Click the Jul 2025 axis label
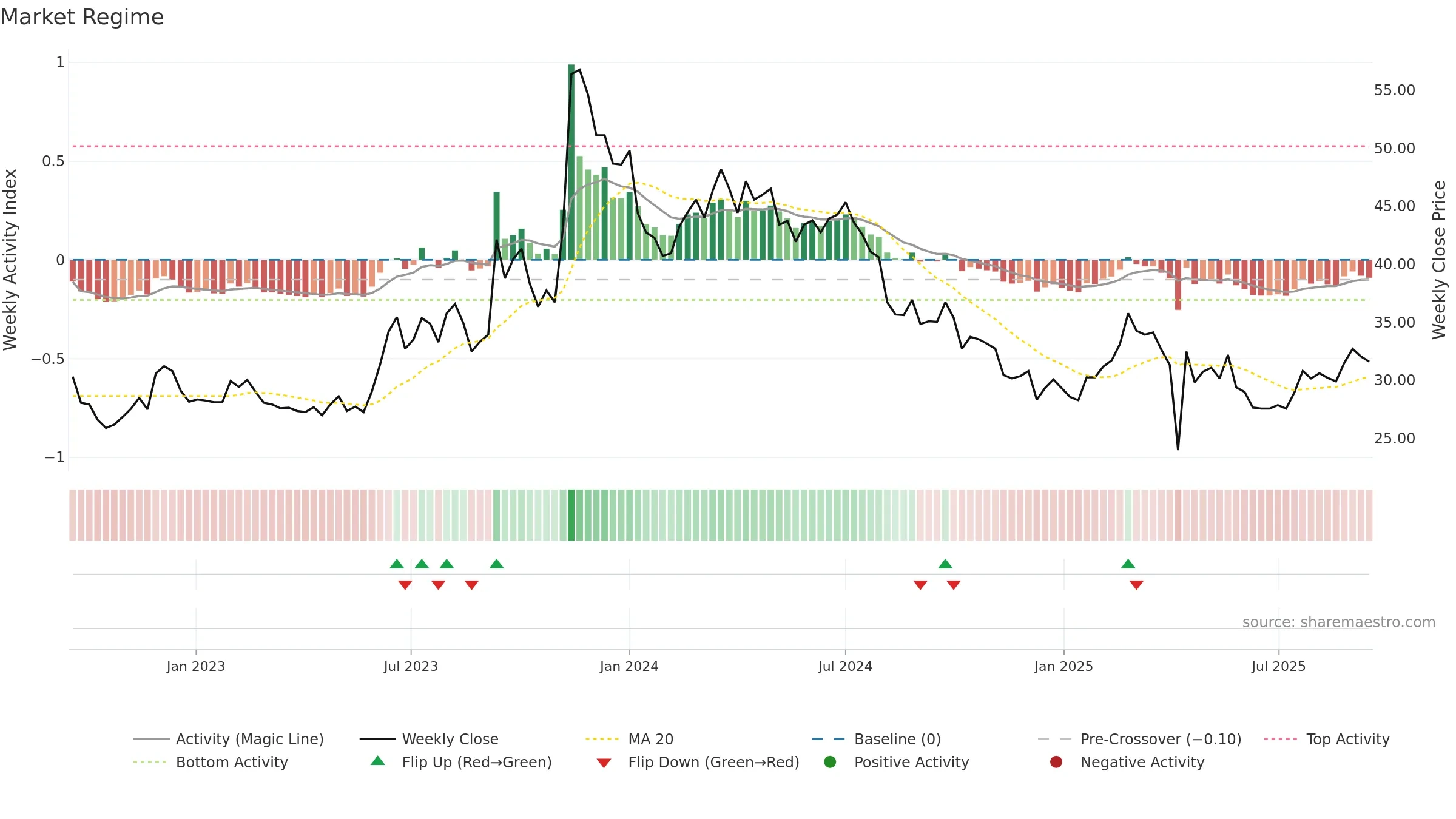Viewport: 1456px width, 819px height. pos(1278,666)
